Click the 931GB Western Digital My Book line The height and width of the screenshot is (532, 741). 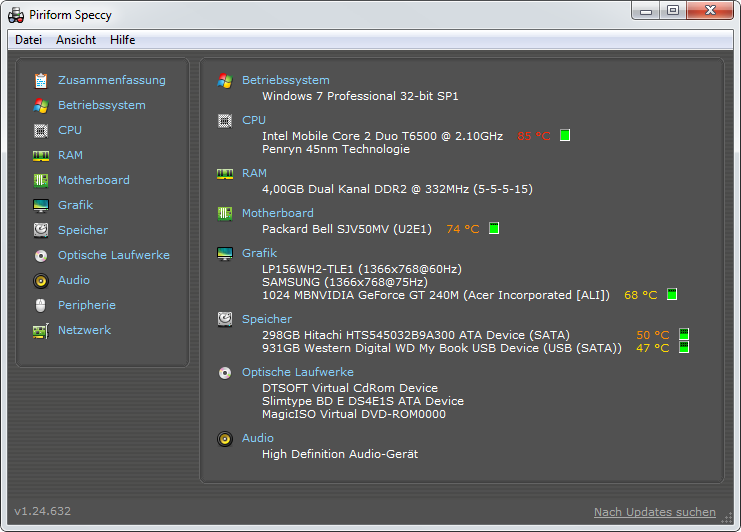click(x=442, y=348)
